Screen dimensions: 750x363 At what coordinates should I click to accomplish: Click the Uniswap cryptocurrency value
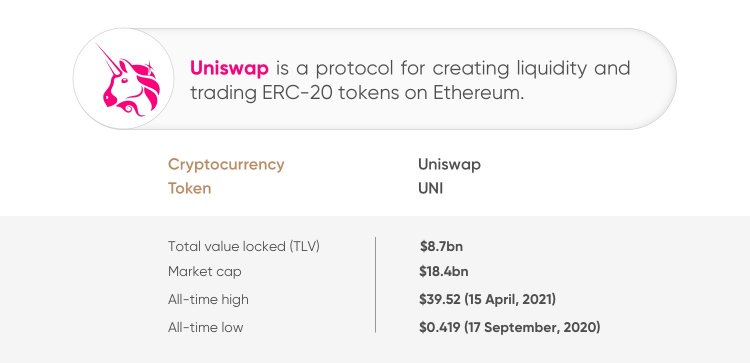(449, 165)
